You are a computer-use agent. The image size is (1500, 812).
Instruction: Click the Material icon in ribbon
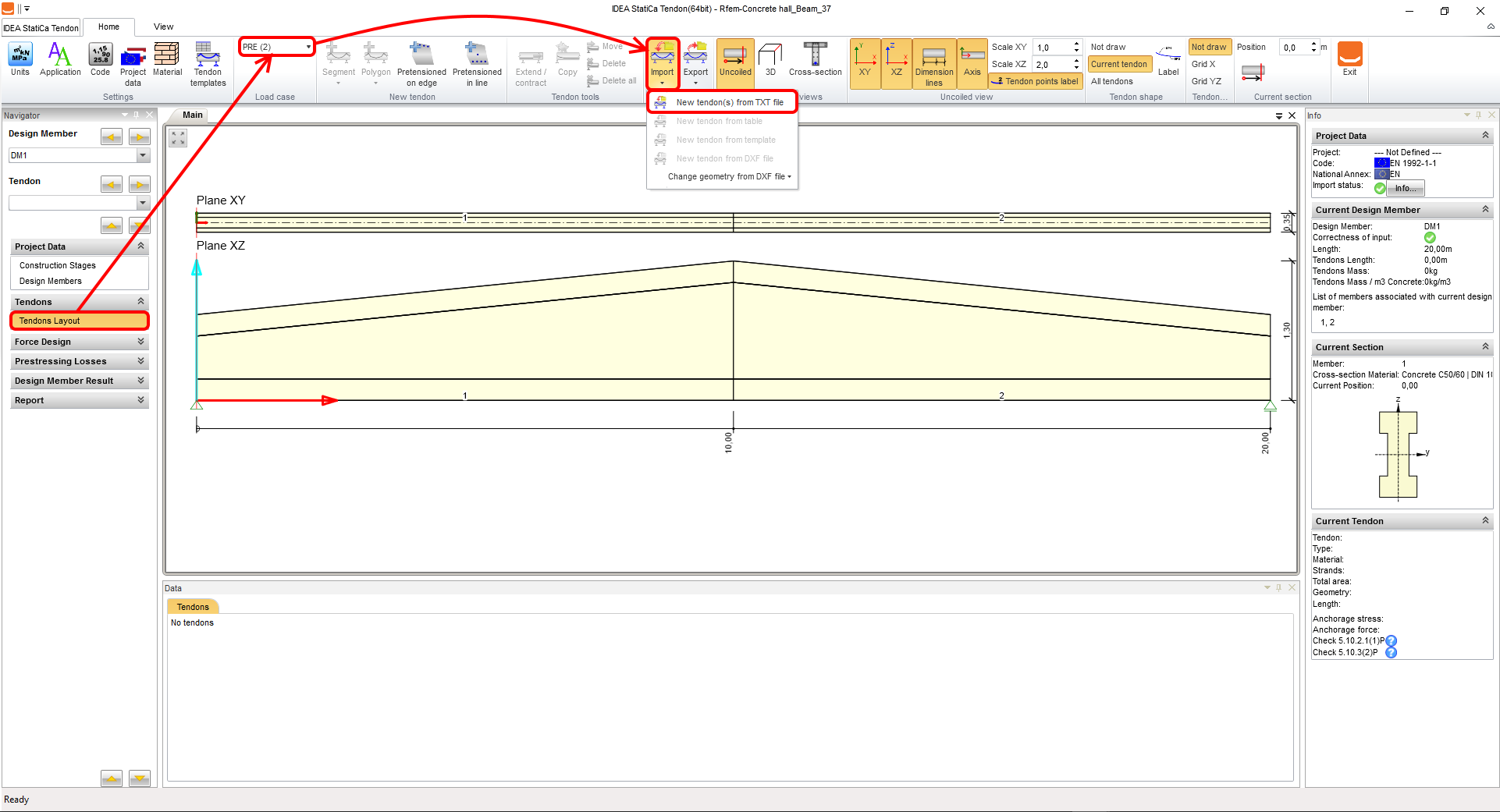pyautogui.click(x=167, y=60)
